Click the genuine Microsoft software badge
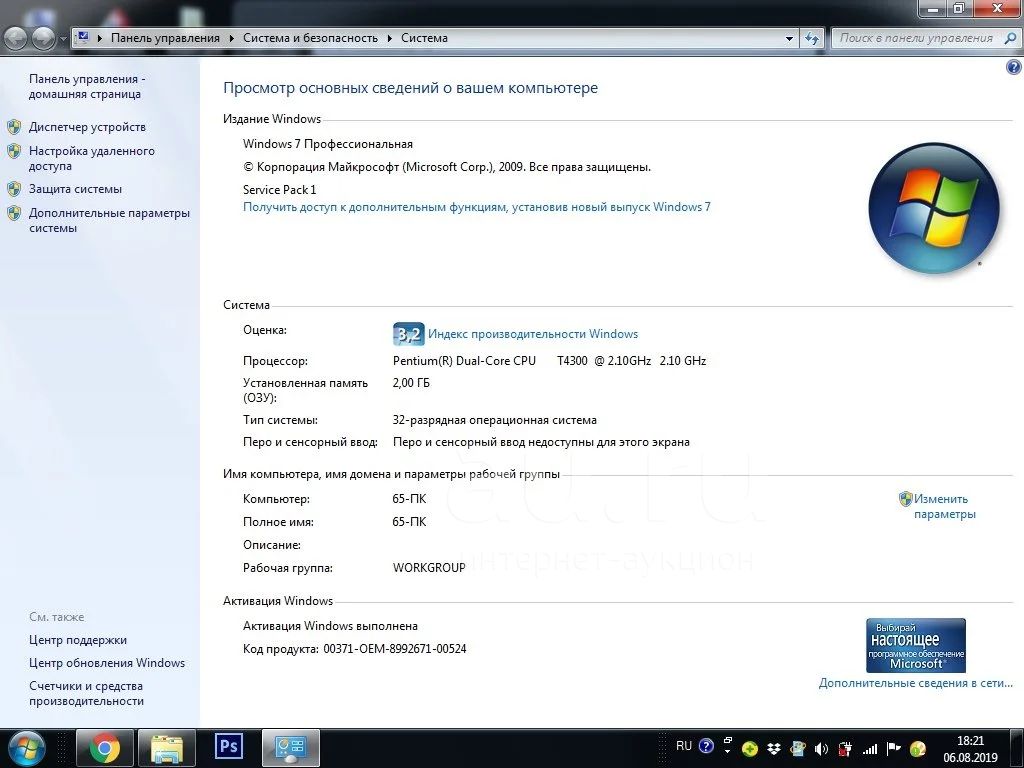Image resolution: width=1024 pixels, height=768 pixels. pos(916,645)
